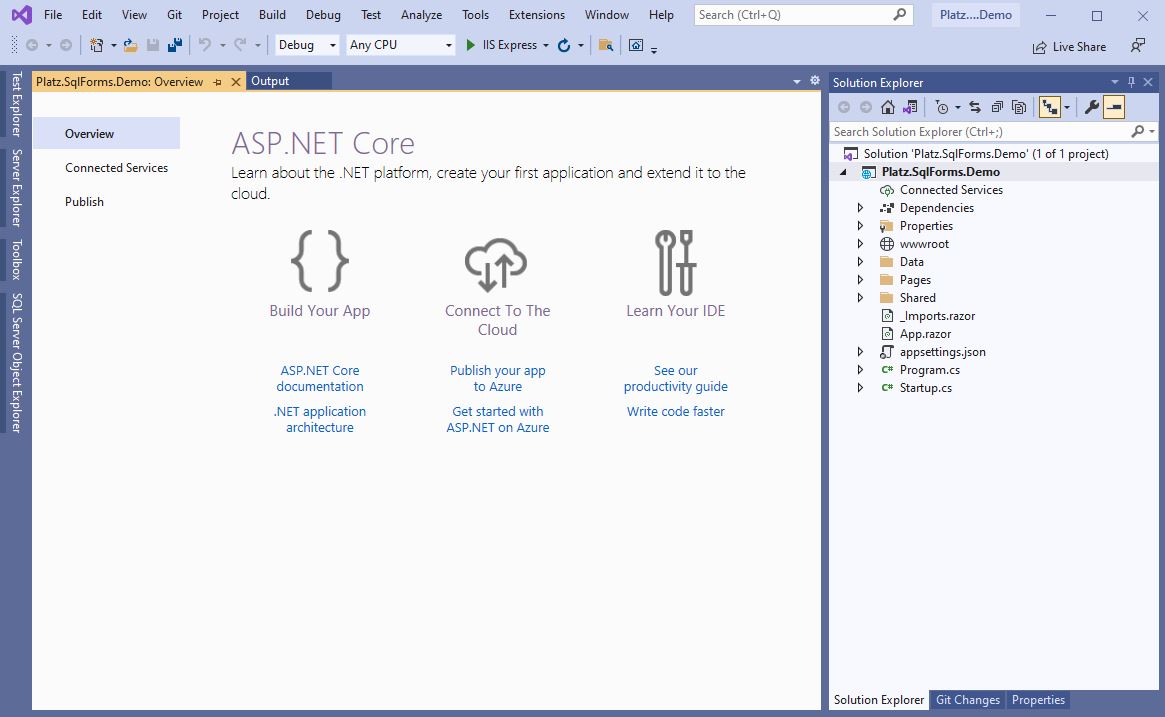The image size is (1165, 717).
Task: Expand the appsettings.json node
Action: 860,352
